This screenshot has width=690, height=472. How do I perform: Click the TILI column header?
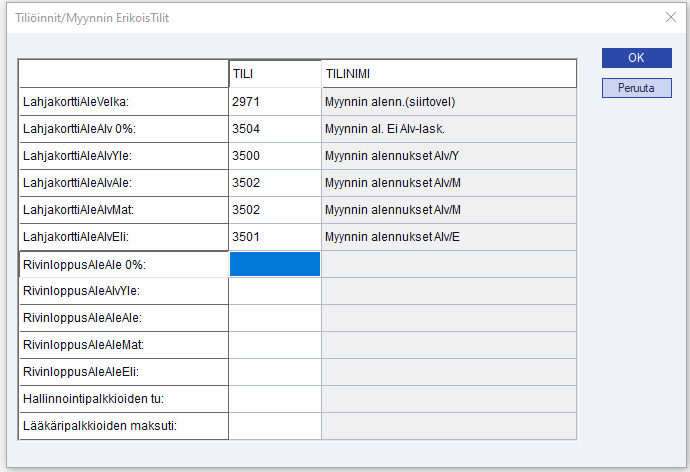click(x=275, y=74)
